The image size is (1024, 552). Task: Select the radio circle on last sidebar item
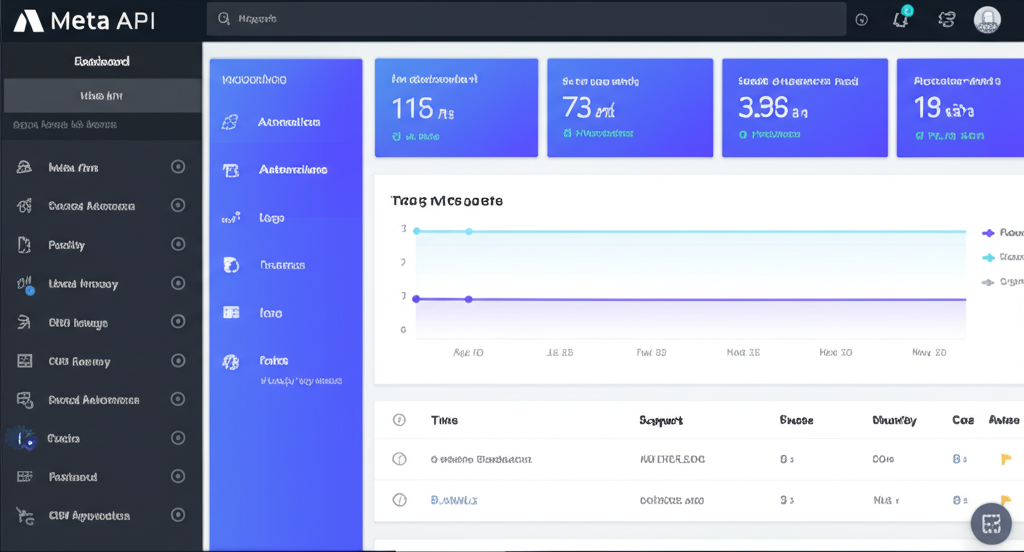click(178, 515)
